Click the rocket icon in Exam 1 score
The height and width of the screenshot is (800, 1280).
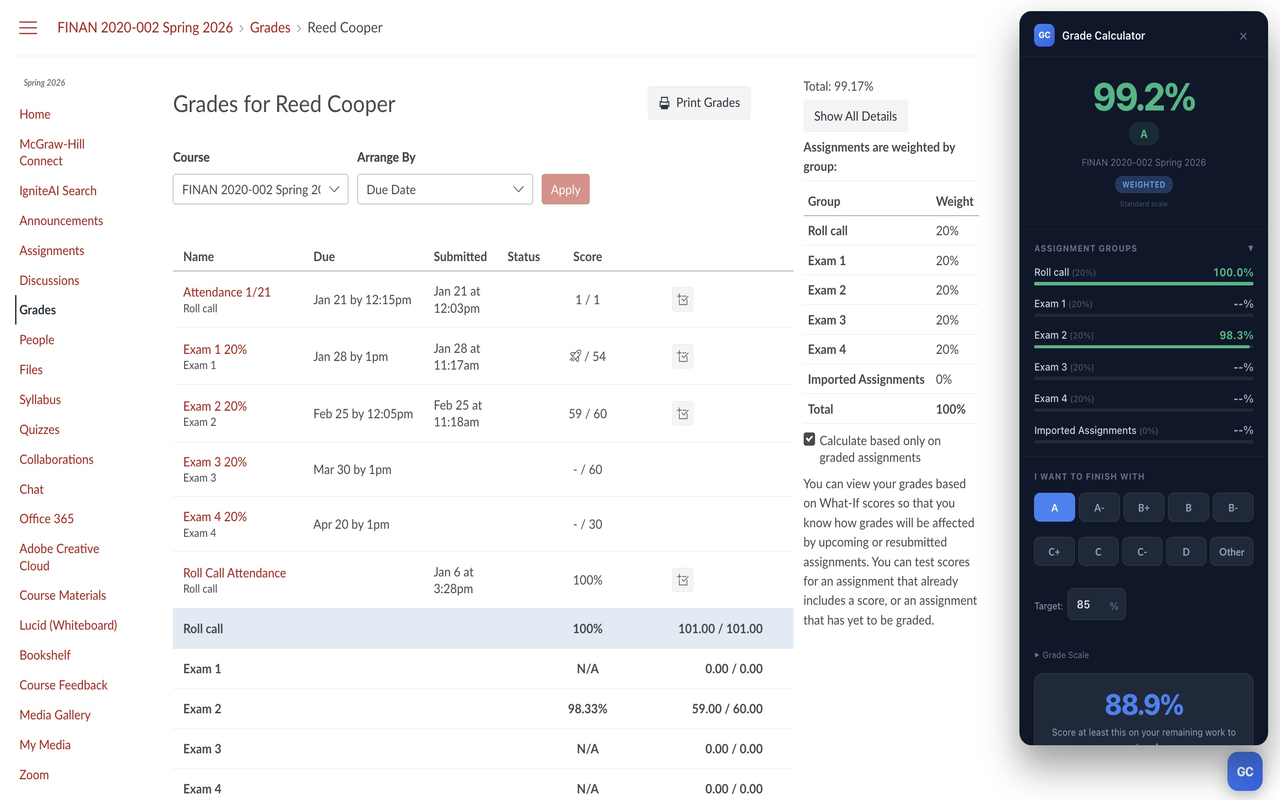(x=575, y=356)
